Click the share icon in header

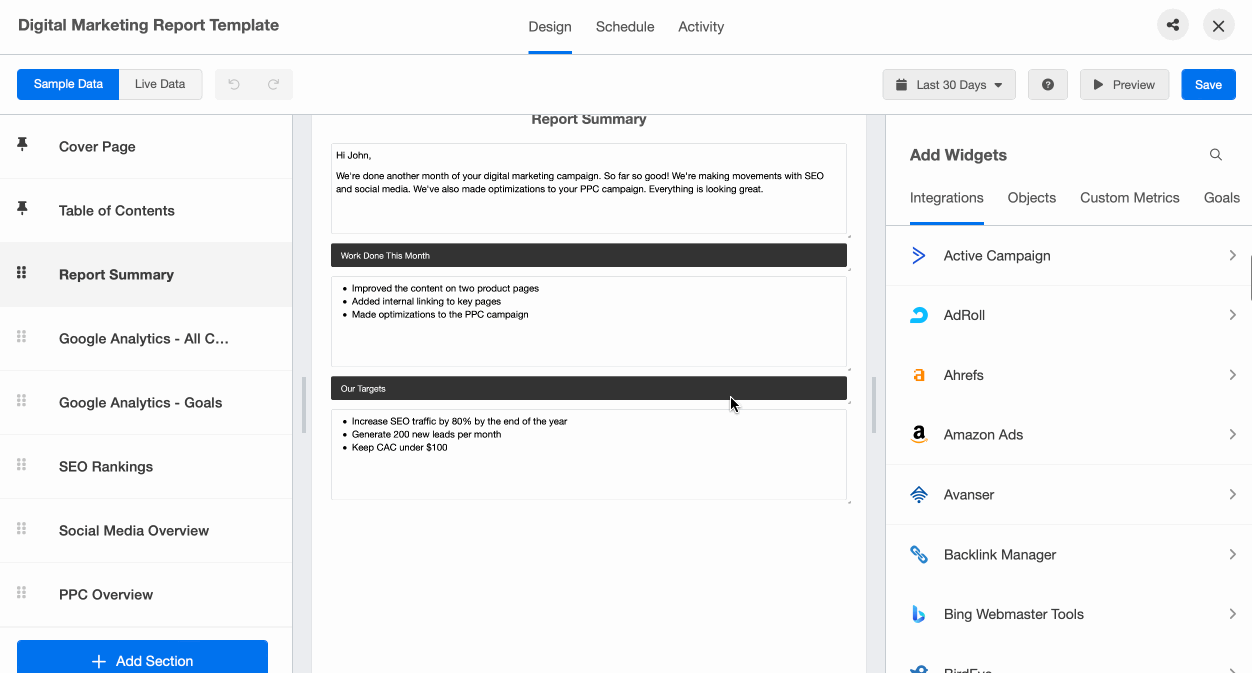[x=1173, y=26]
